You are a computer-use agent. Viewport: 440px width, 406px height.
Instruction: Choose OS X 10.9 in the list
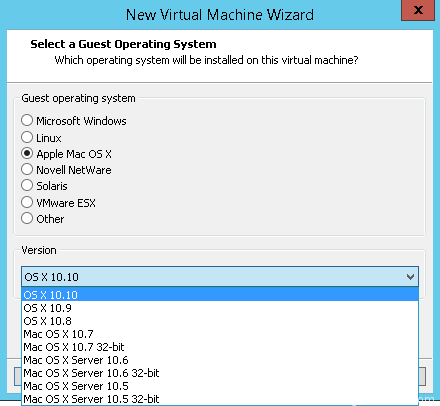[x=220, y=308]
